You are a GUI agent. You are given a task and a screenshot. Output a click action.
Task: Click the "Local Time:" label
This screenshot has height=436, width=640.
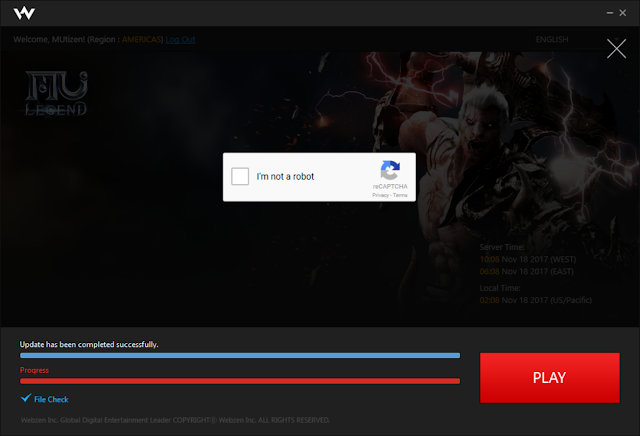500,288
